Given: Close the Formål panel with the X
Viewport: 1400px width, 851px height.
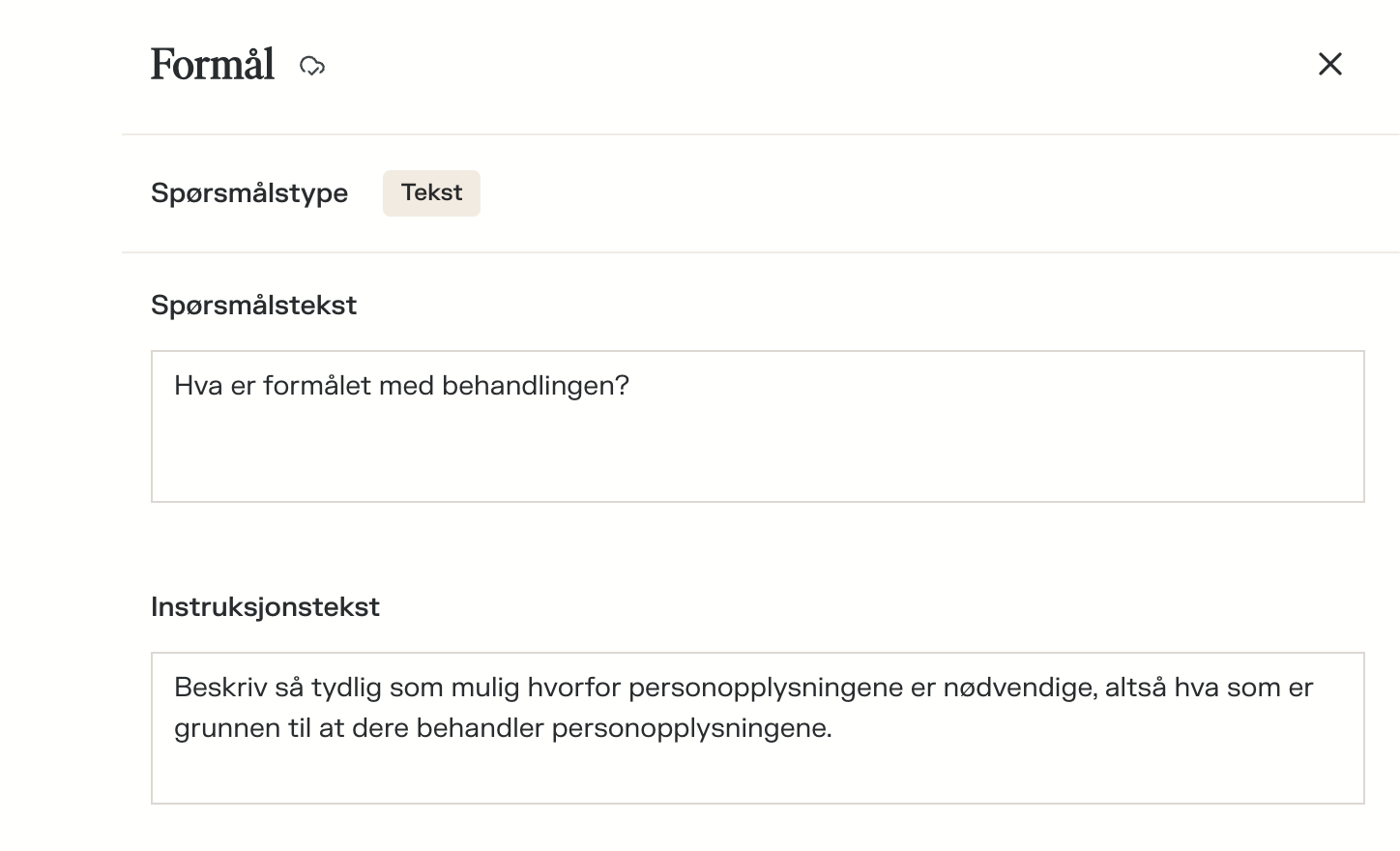Looking at the screenshot, I should tap(1330, 64).
